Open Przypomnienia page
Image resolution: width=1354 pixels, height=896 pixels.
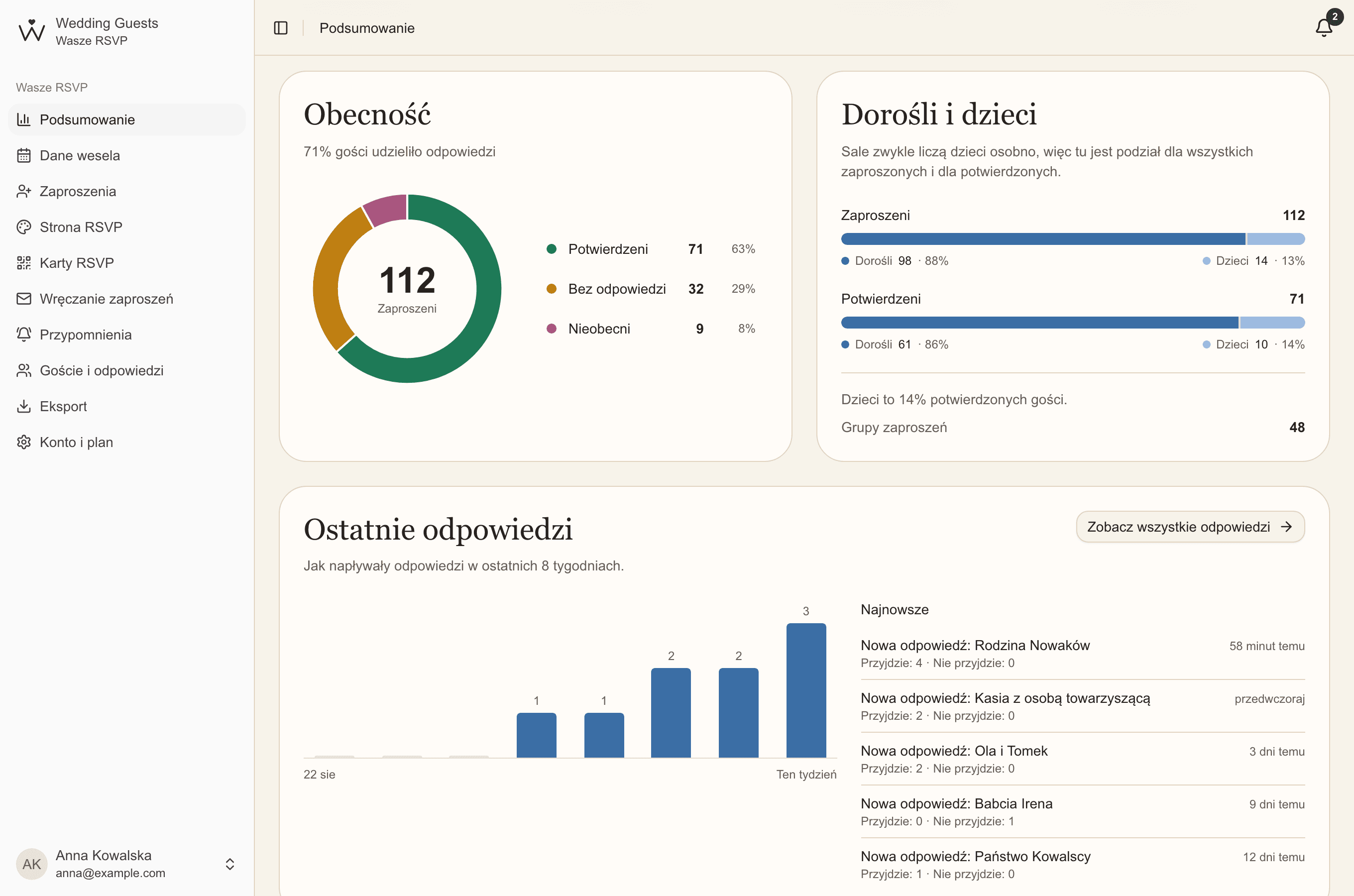click(x=127, y=335)
